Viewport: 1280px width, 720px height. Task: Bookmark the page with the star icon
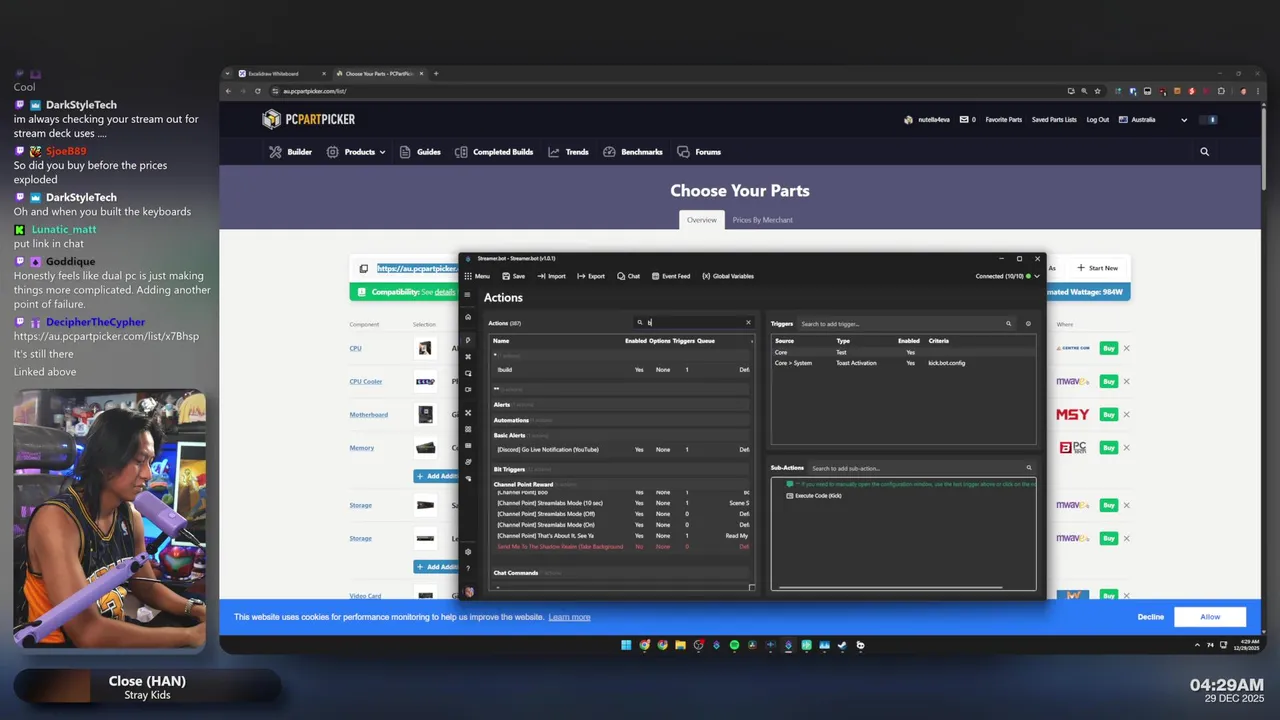pyautogui.click(x=1098, y=91)
